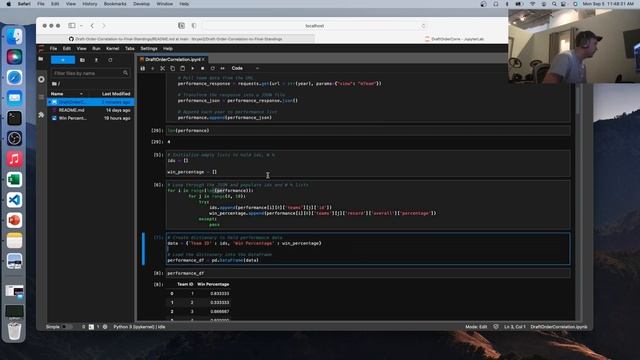Open the JupyterLab Kernel menu
The image size is (640, 360).
pos(112,49)
